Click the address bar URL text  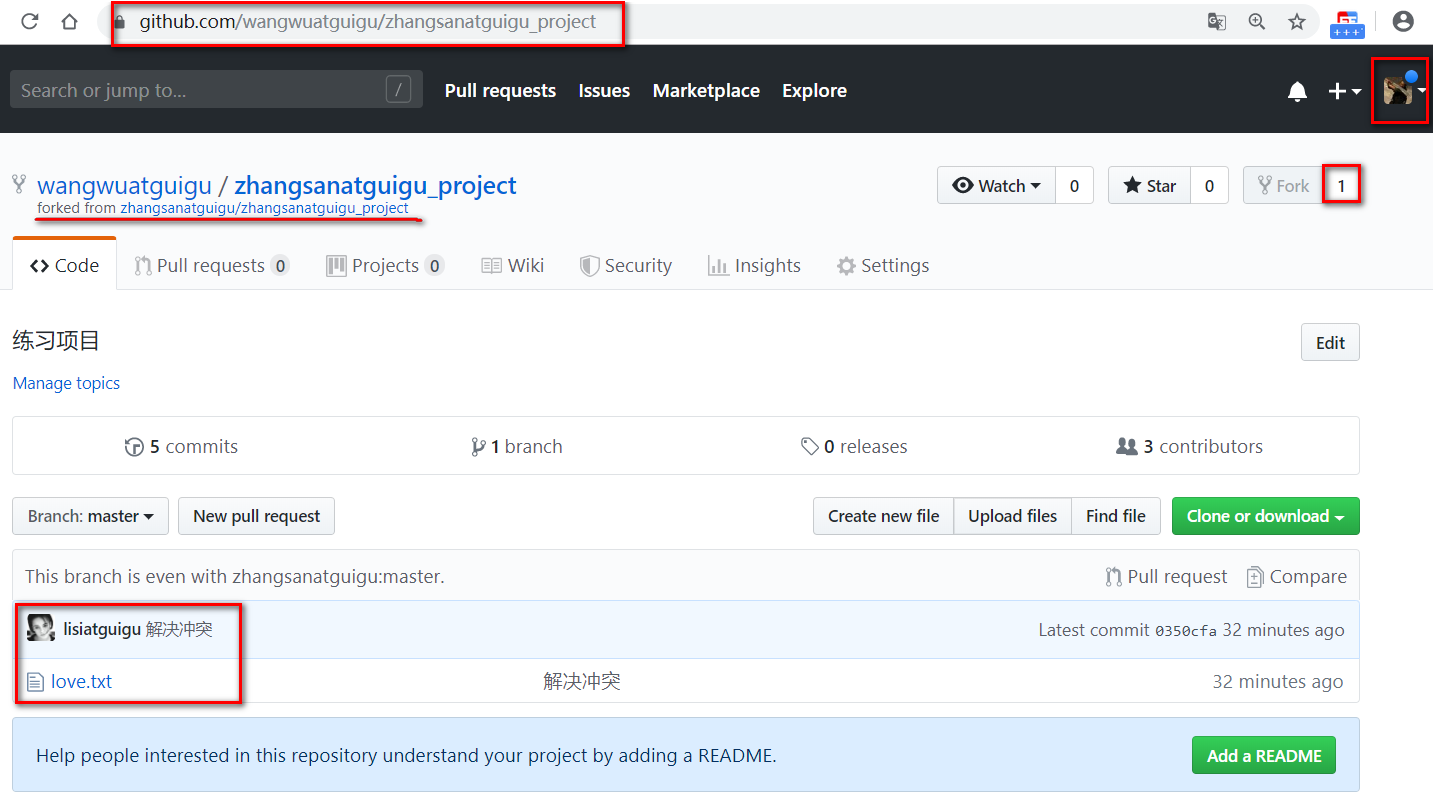point(367,21)
